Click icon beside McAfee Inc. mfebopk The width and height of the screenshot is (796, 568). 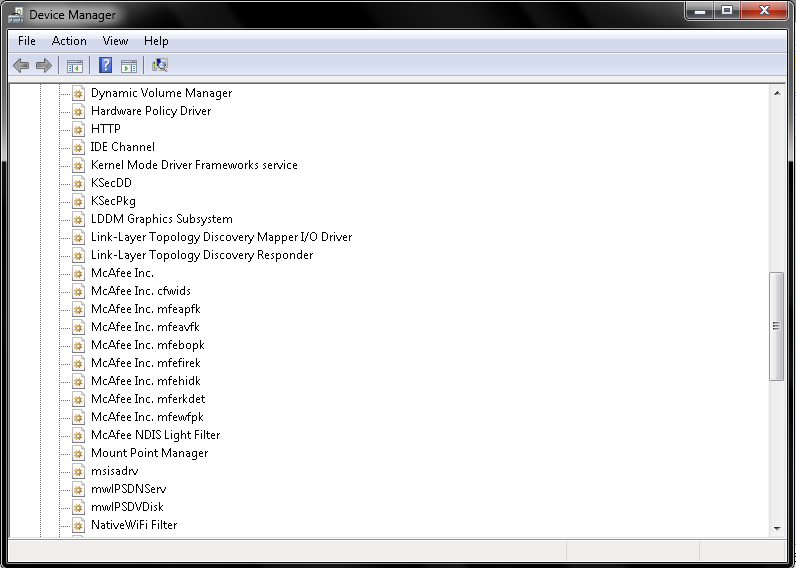coord(78,345)
